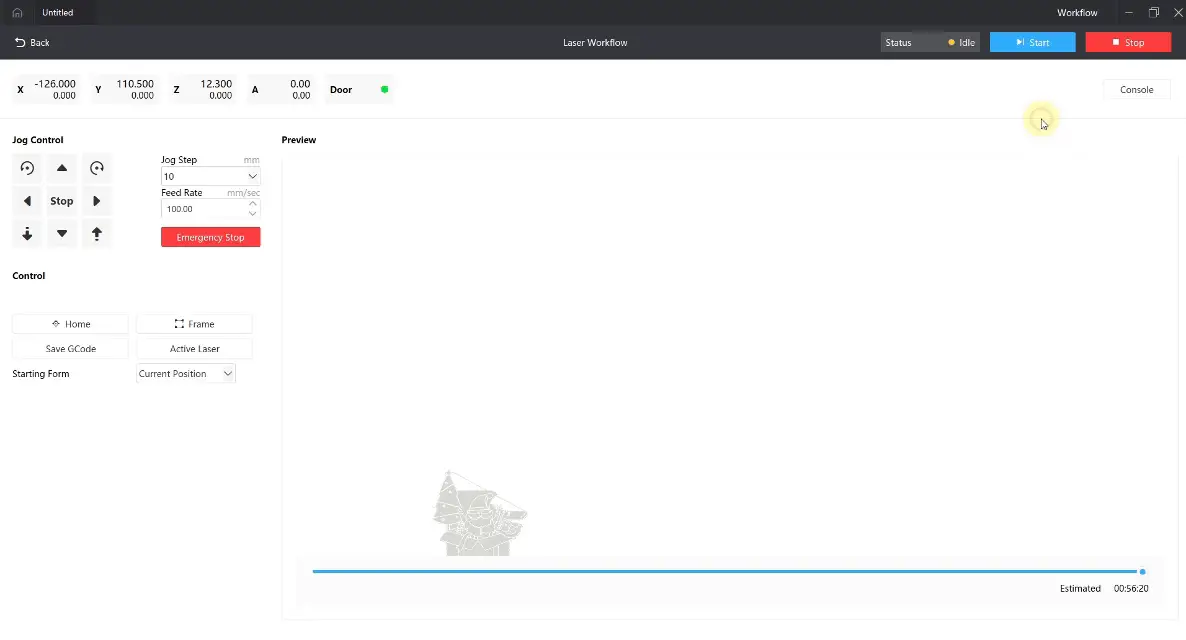Start the laser job

tap(1032, 43)
